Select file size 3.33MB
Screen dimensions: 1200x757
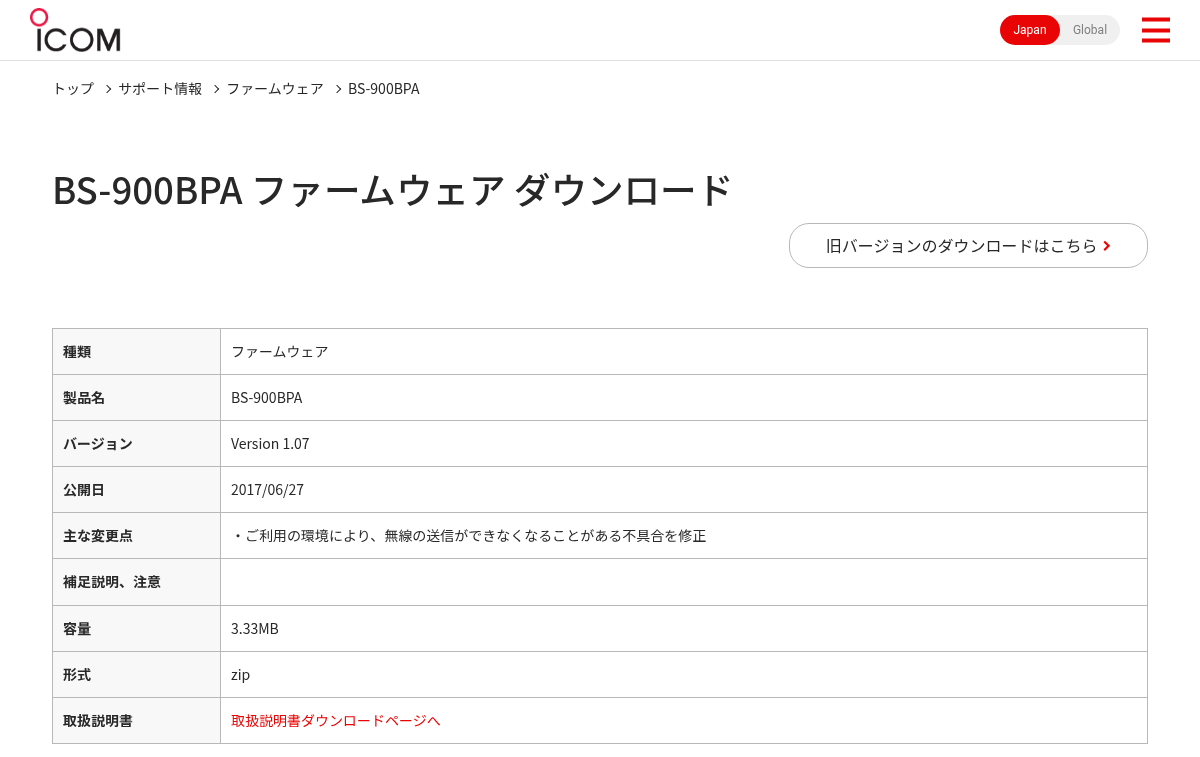point(255,628)
